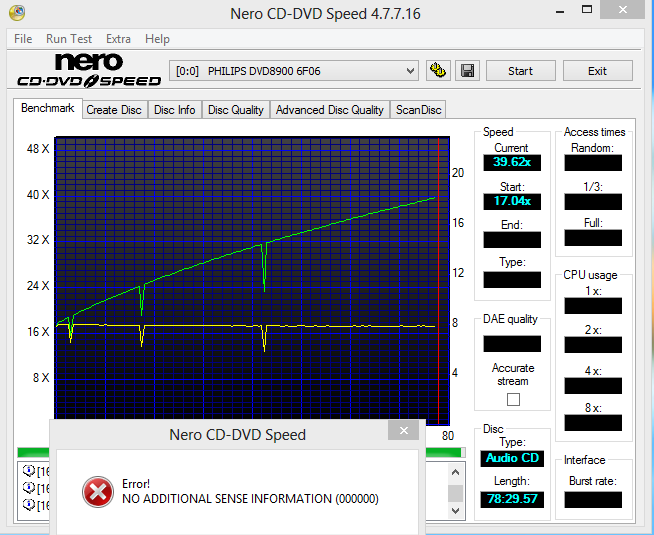654x535 pixels.
Task: Click the DAE quality field
Action: click(512, 344)
